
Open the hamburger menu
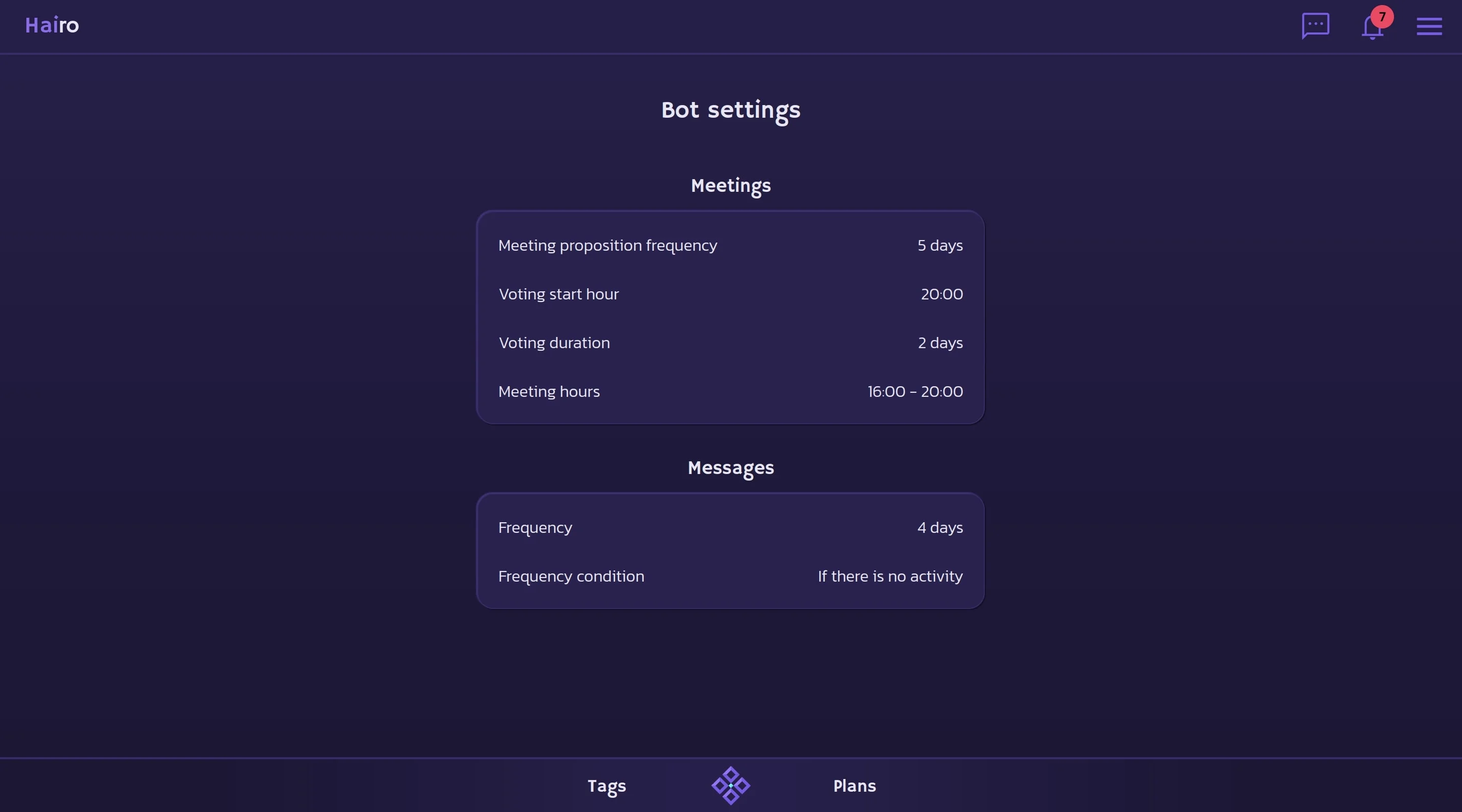1428,26
